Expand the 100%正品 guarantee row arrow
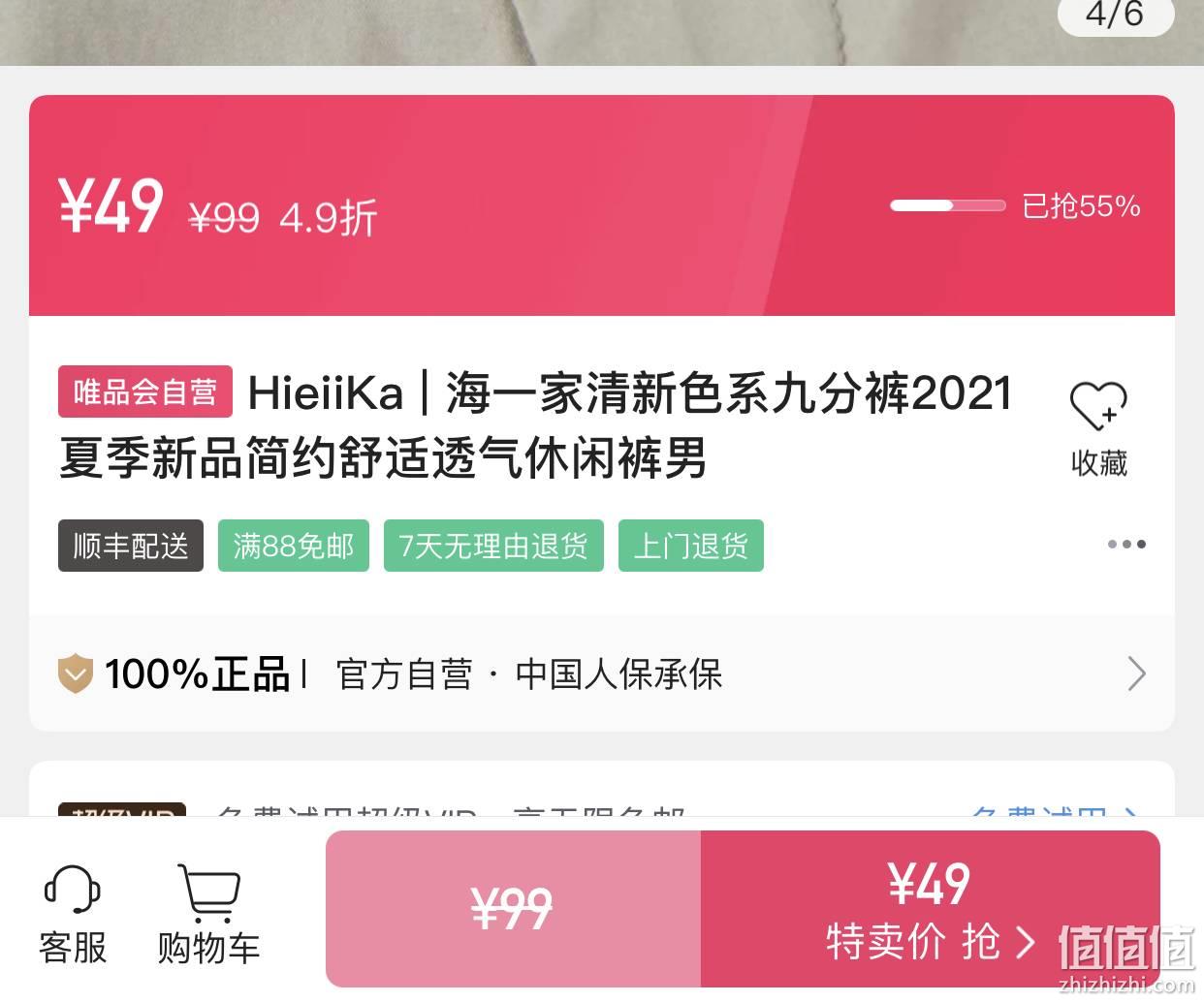1204x1002 pixels. pyautogui.click(x=1137, y=673)
